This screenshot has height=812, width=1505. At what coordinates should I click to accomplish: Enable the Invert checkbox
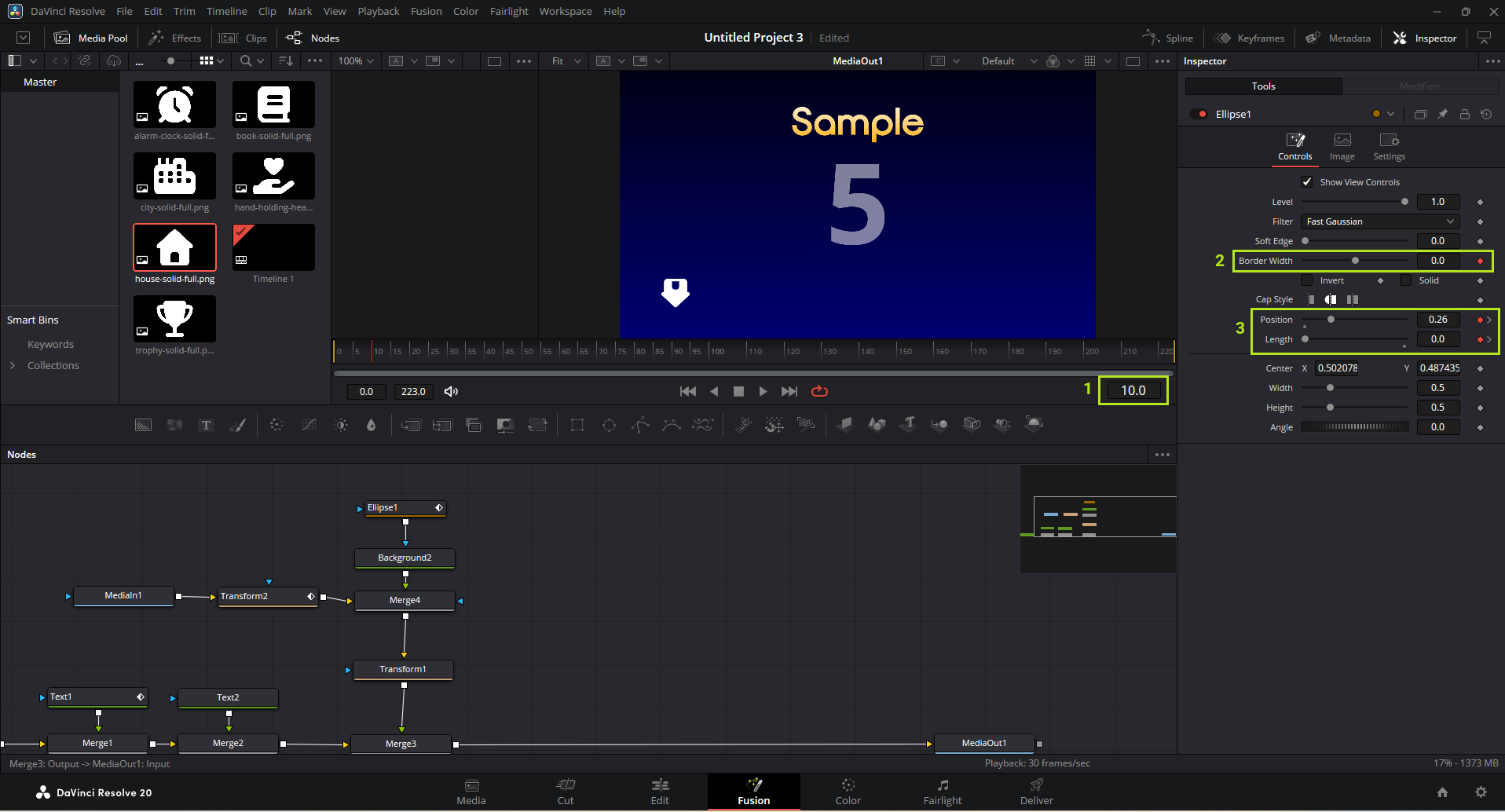(x=1307, y=280)
